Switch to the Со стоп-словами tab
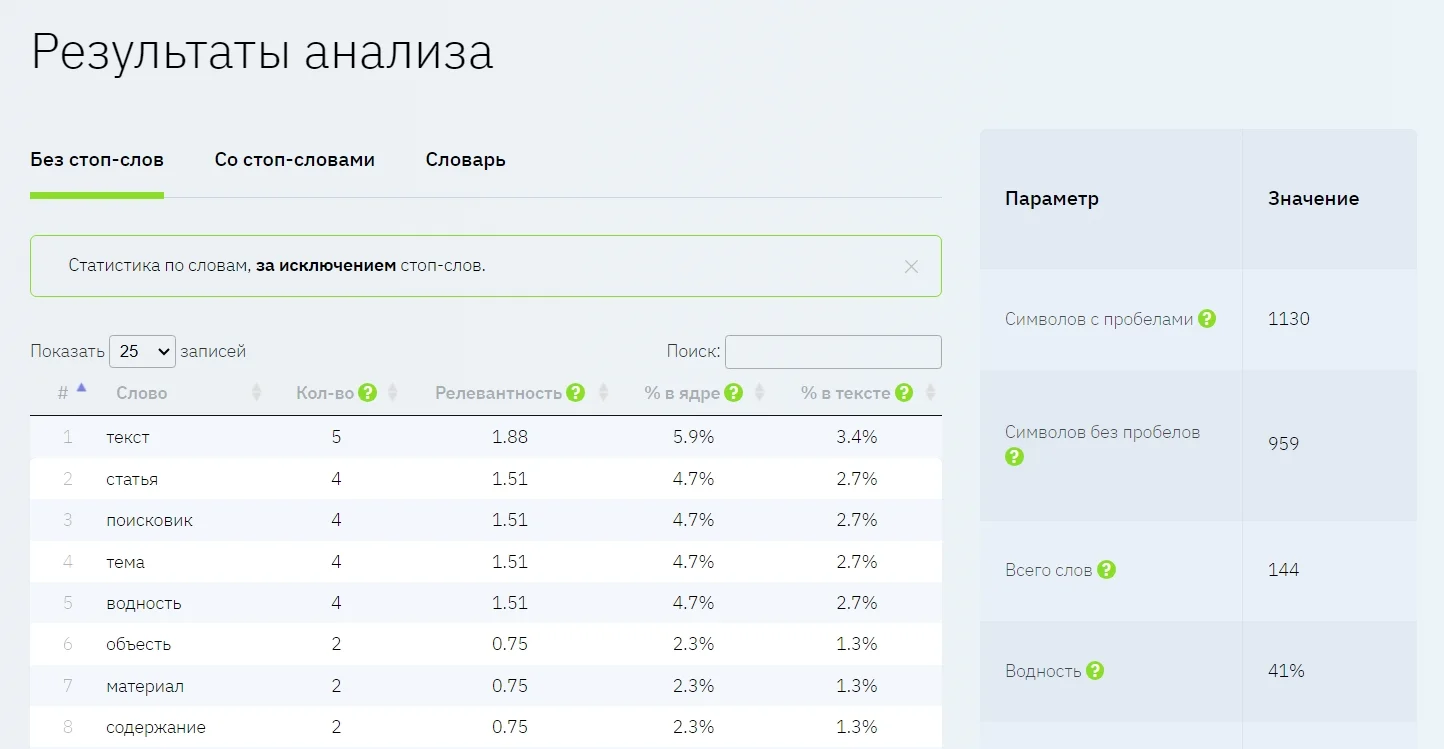The height and width of the screenshot is (749, 1444). 295,160
